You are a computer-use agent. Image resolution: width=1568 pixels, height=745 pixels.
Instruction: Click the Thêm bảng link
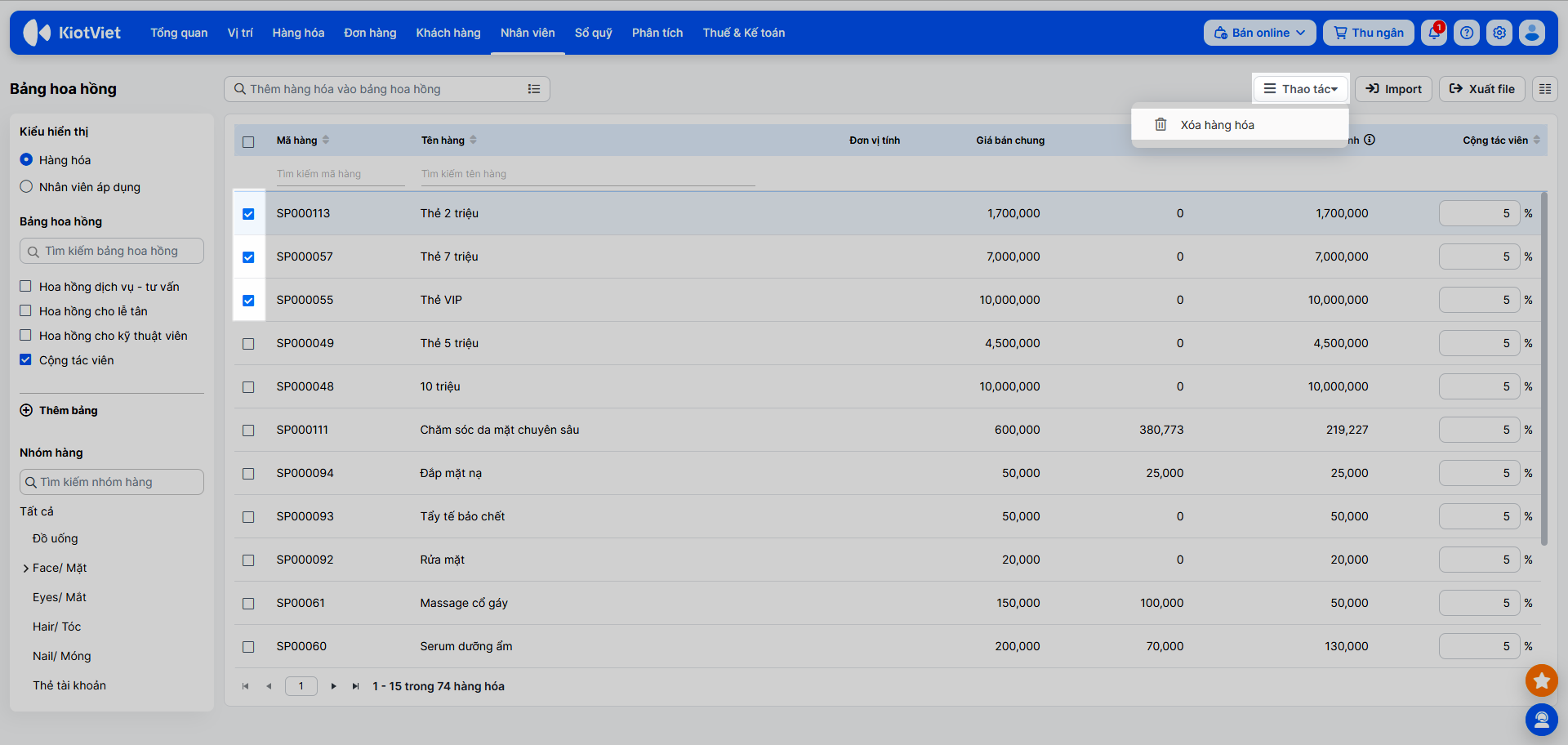69,410
